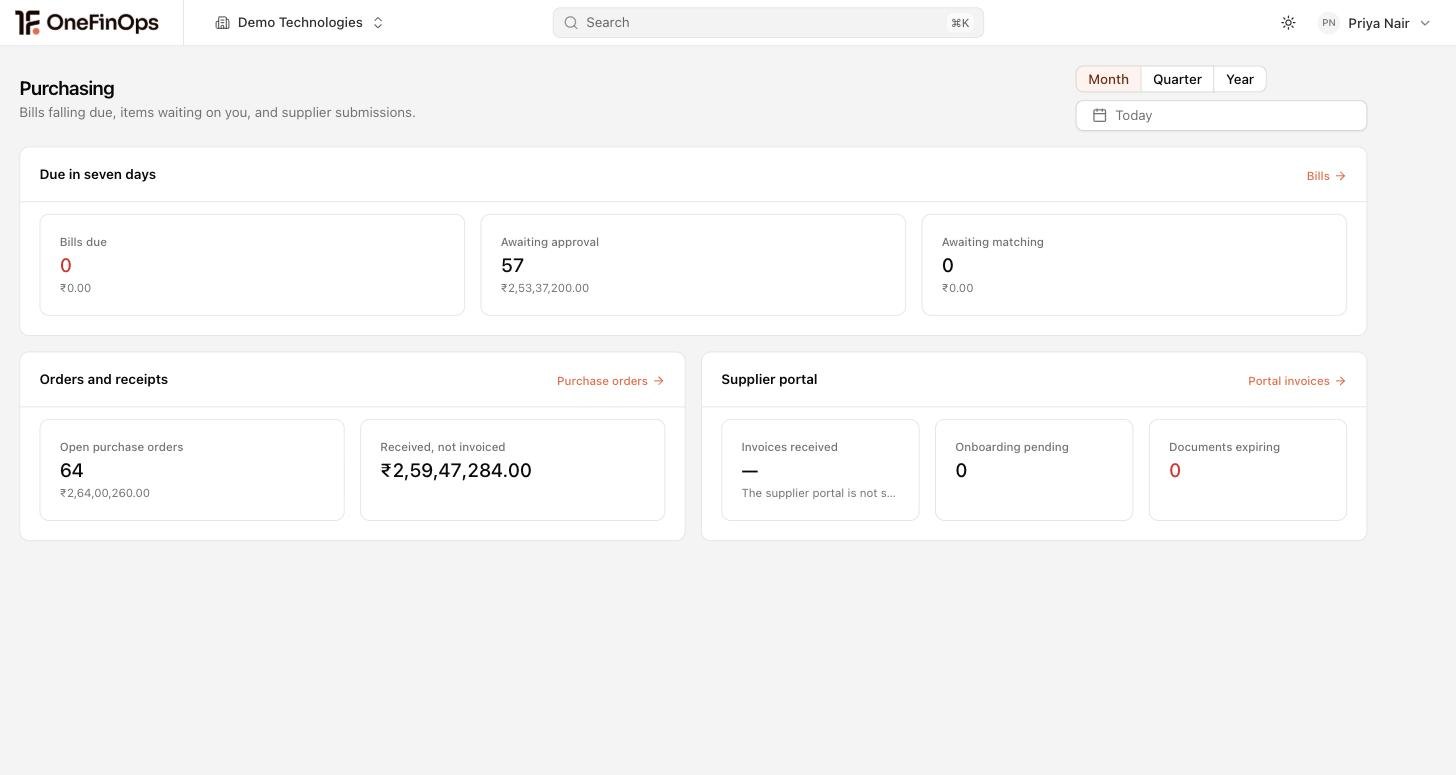
Task: Click the Received, not invoiced card
Action: 512,470
